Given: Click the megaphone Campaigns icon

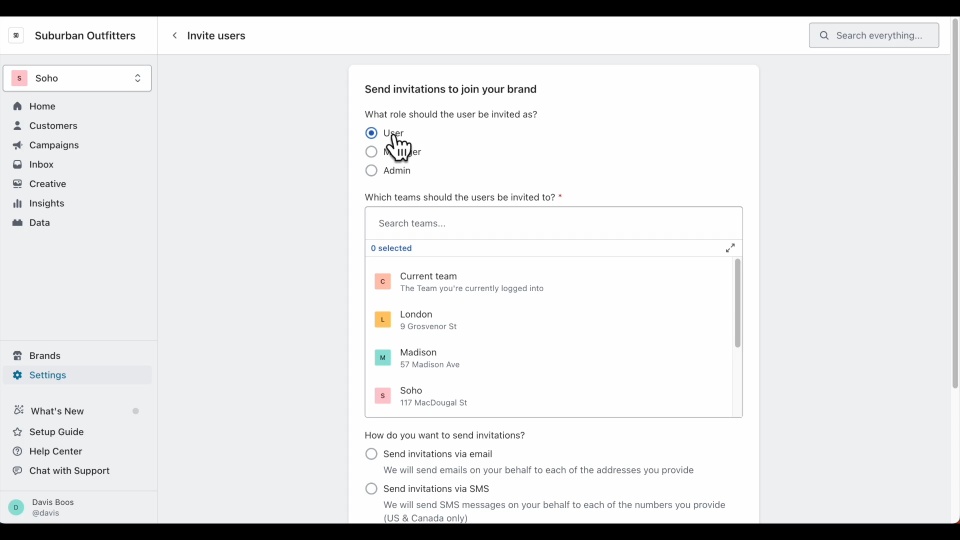Looking at the screenshot, I should click(x=18, y=145).
